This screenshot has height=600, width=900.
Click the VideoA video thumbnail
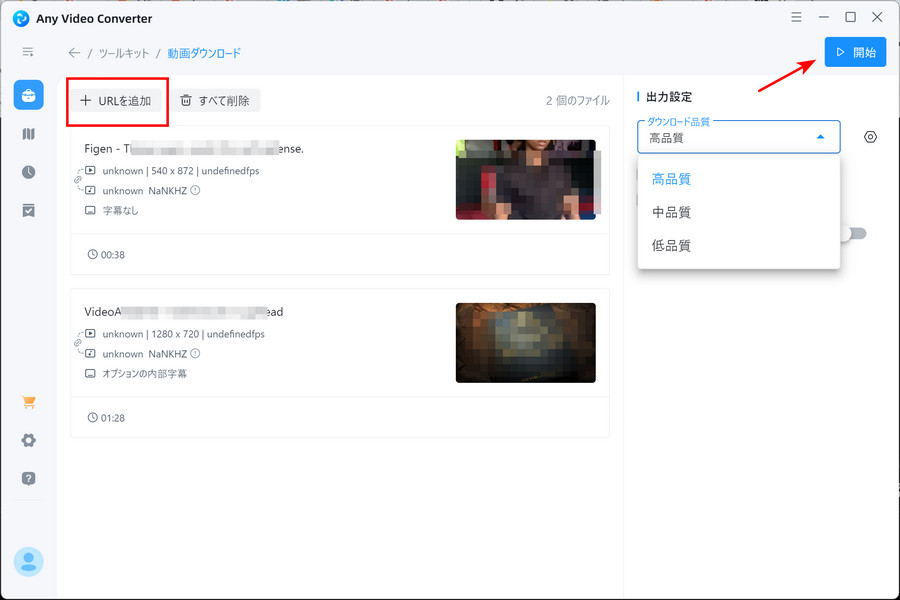[526, 343]
